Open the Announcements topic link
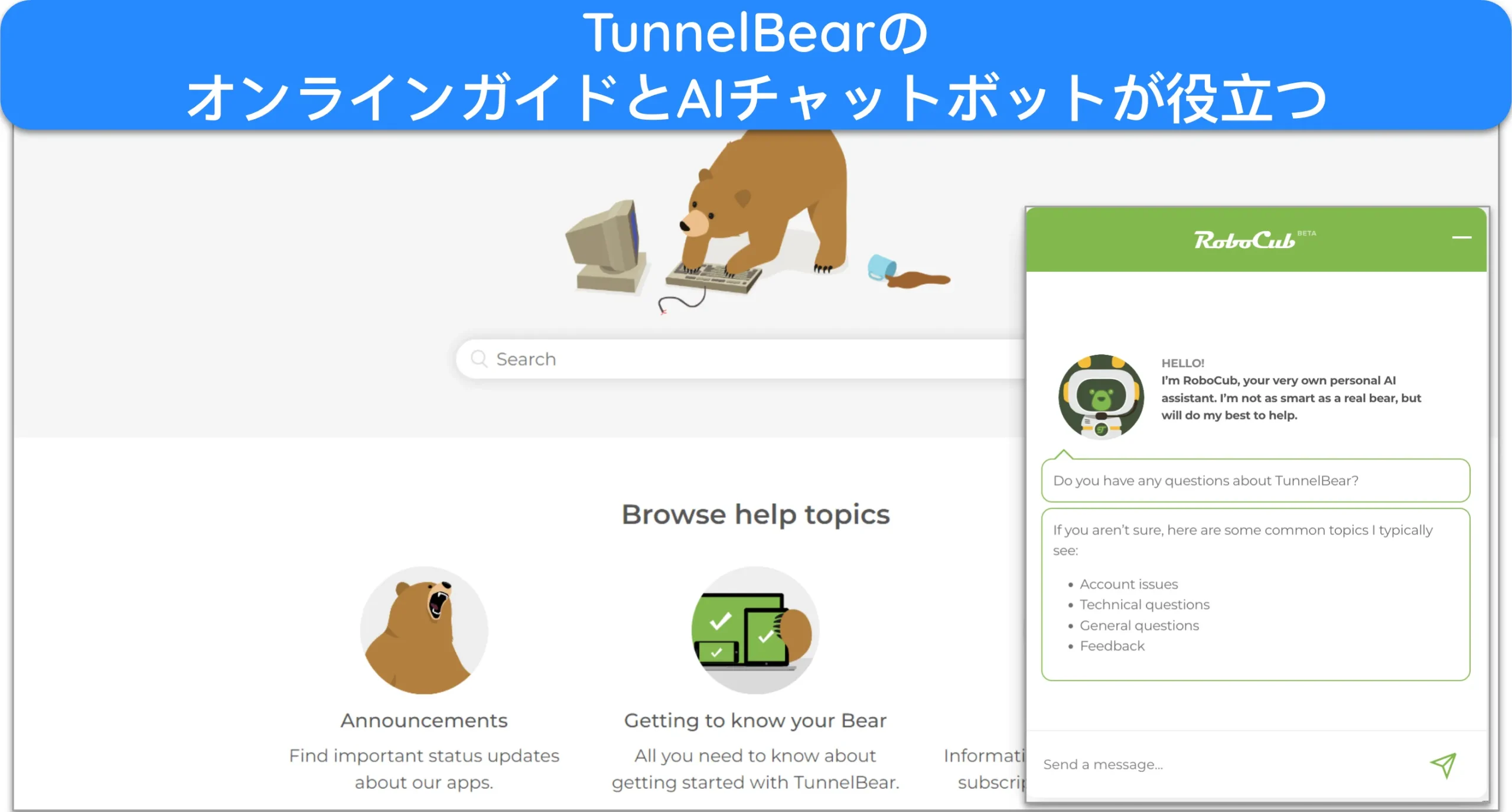Screen dimensions: 1512x812 (424, 720)
